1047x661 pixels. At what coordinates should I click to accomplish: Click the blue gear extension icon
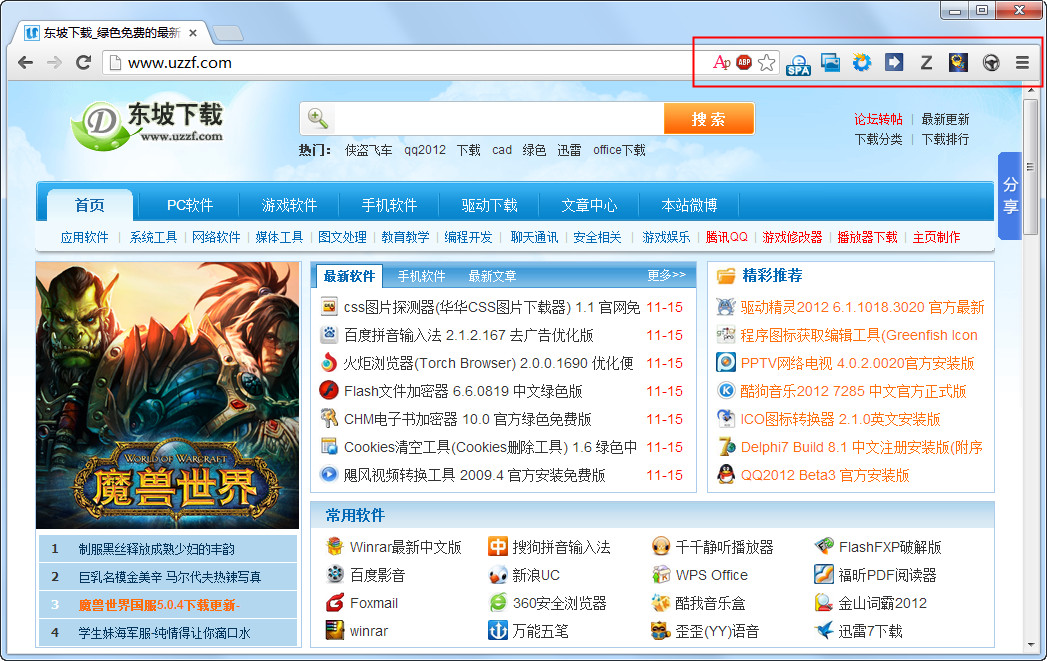[x=862, y=63]
